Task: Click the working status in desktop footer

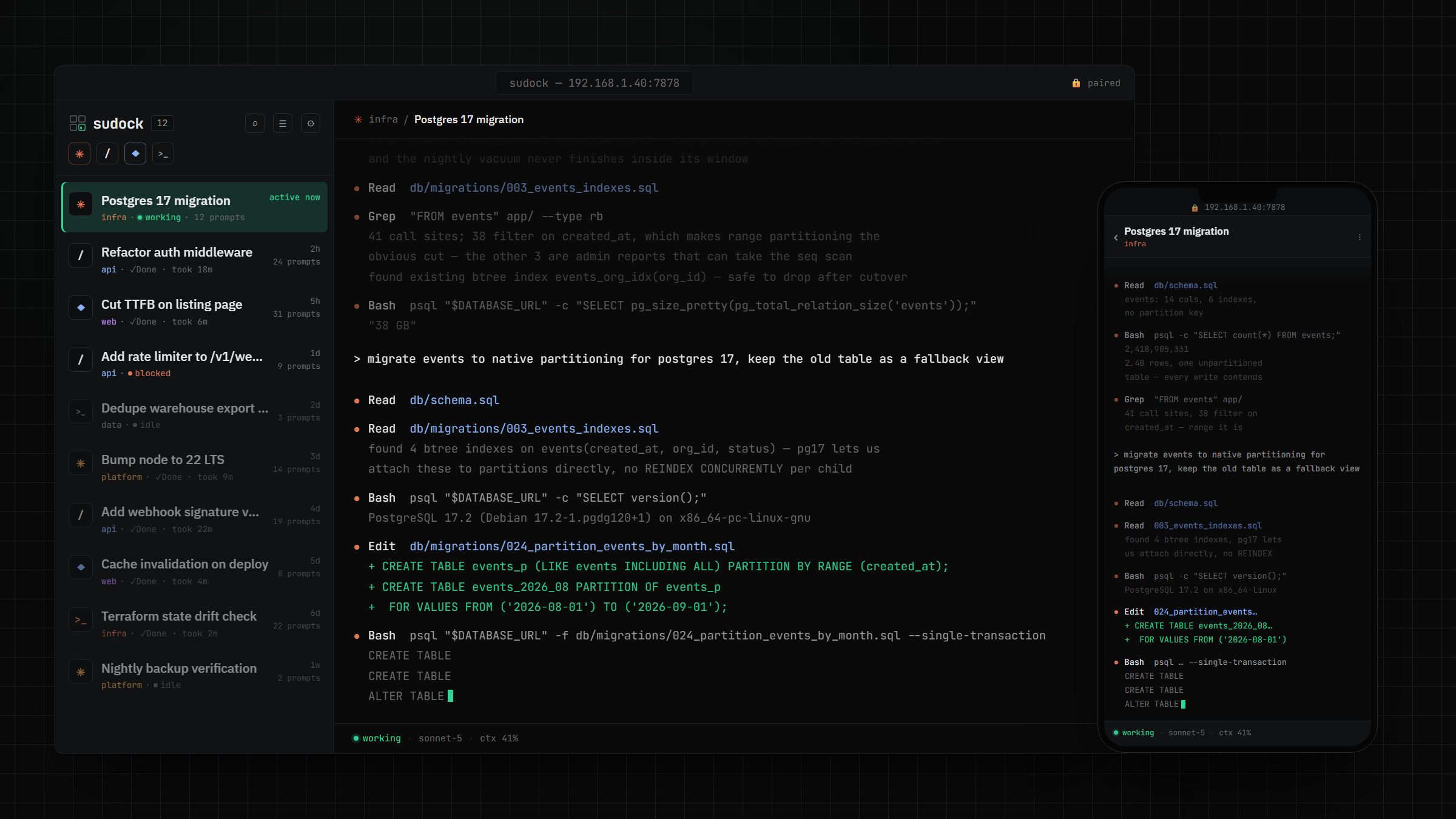Action: [x=377, y=738]
